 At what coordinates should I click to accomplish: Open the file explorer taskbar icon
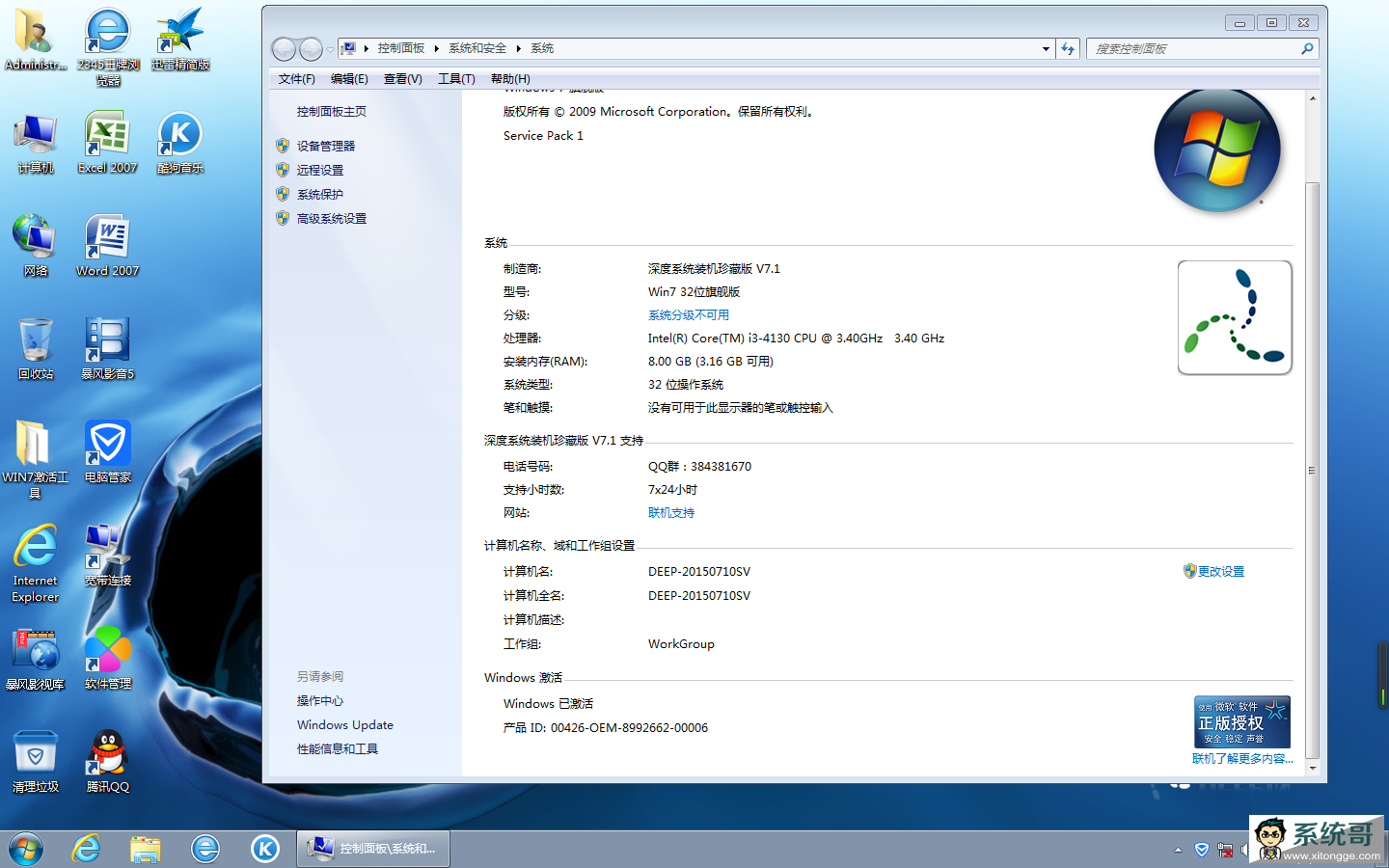point(146,849)
